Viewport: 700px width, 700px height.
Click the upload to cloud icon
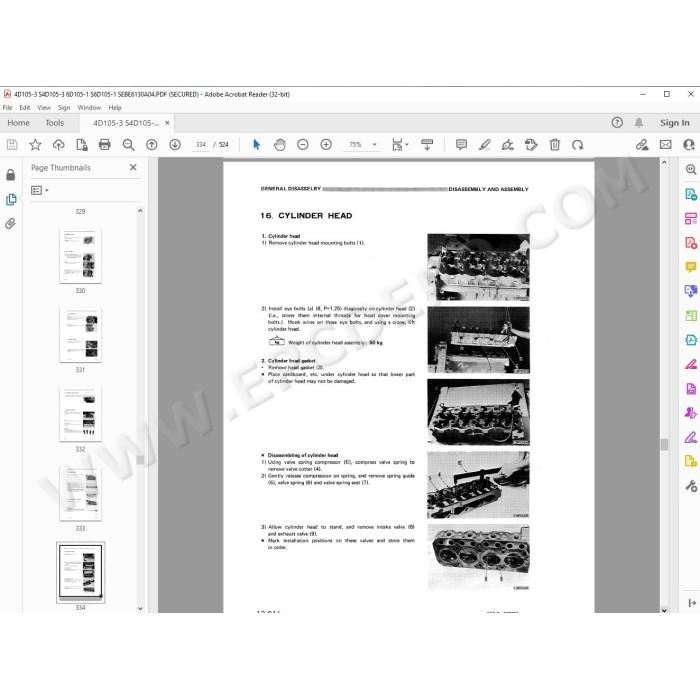58,145
